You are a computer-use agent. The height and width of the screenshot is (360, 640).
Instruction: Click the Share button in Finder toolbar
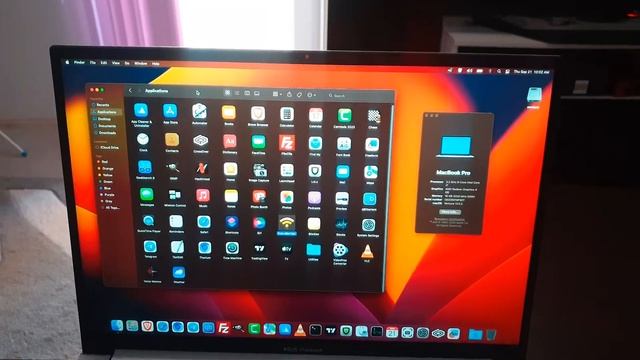pyautogui.click(x=289, y=94)
